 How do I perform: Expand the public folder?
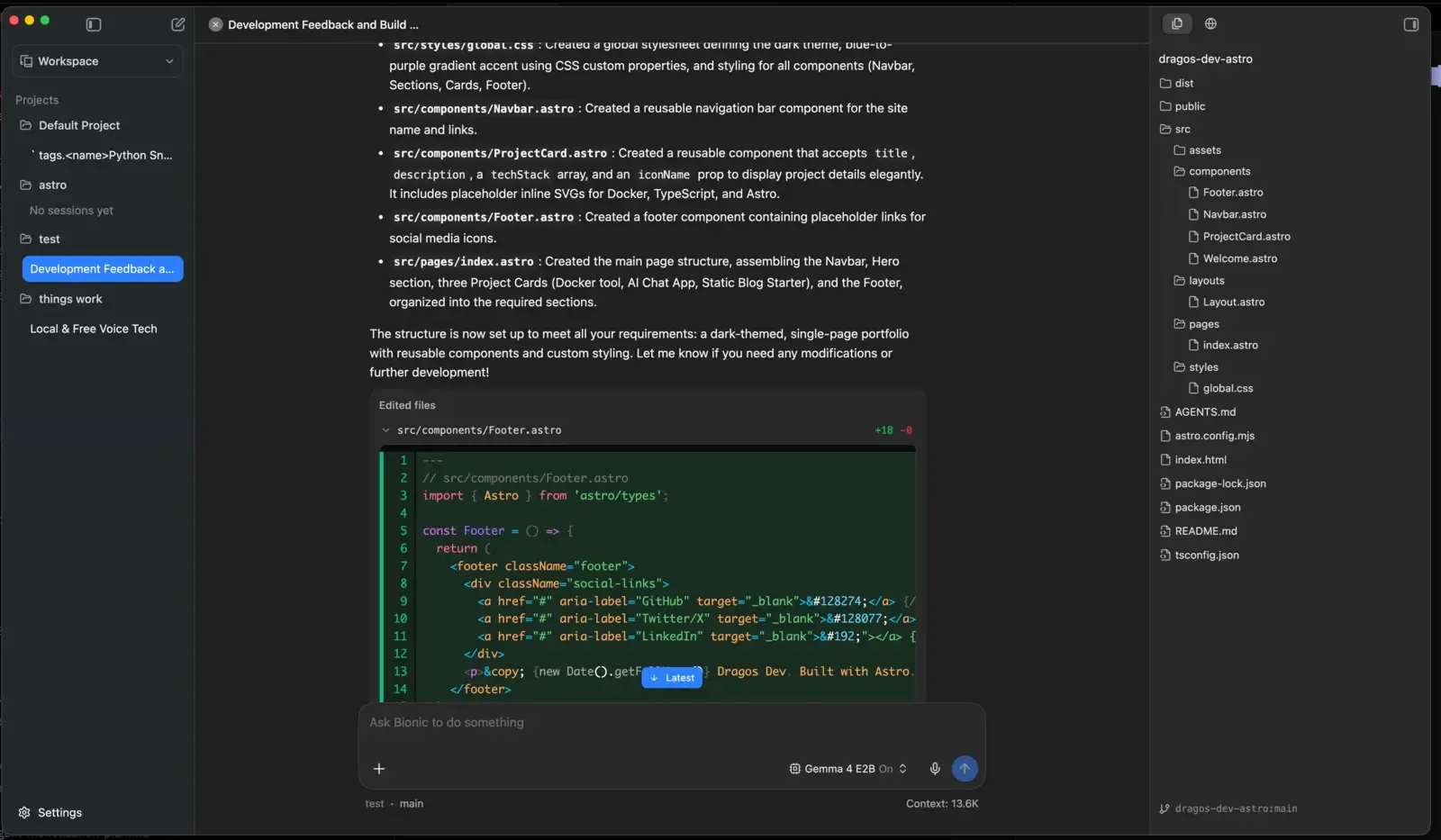click(1183, 106)
